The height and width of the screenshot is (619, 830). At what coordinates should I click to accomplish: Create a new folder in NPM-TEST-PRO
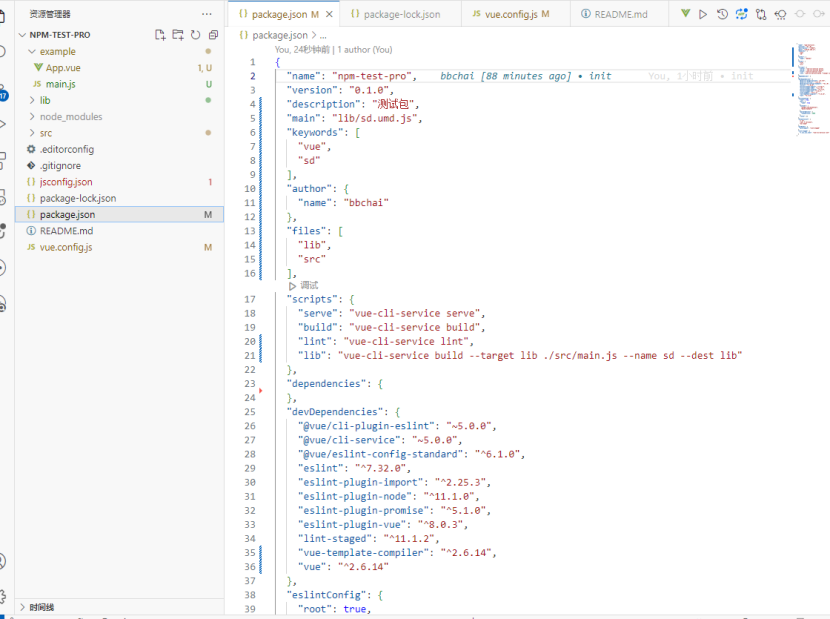point(178,35)
